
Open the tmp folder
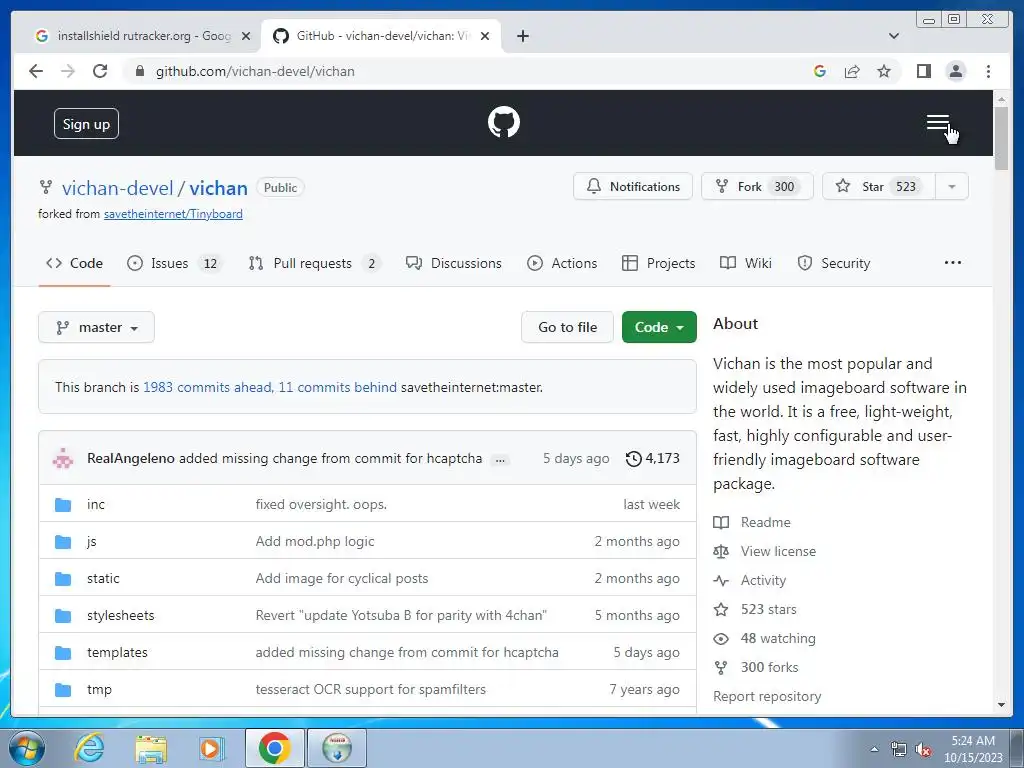click(x=99, y=690)
